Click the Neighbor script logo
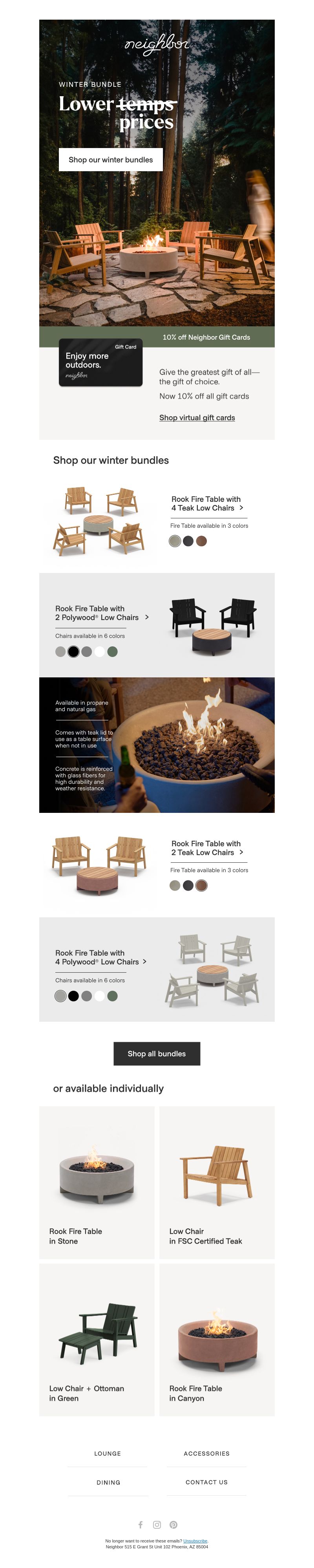Image resolution: width=314 pixels, height=1568 pixels. click(x=157, y=44)
